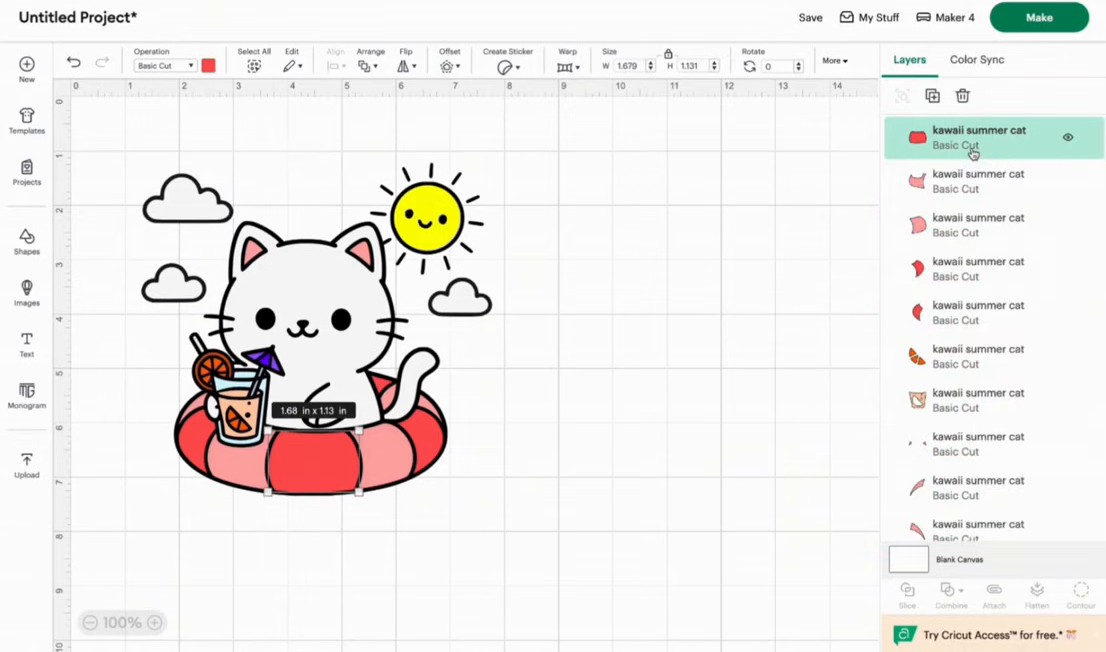Viewport: 1106px width, 652px height.
Task: Open the Arrange menu
Action: point(367,66)
